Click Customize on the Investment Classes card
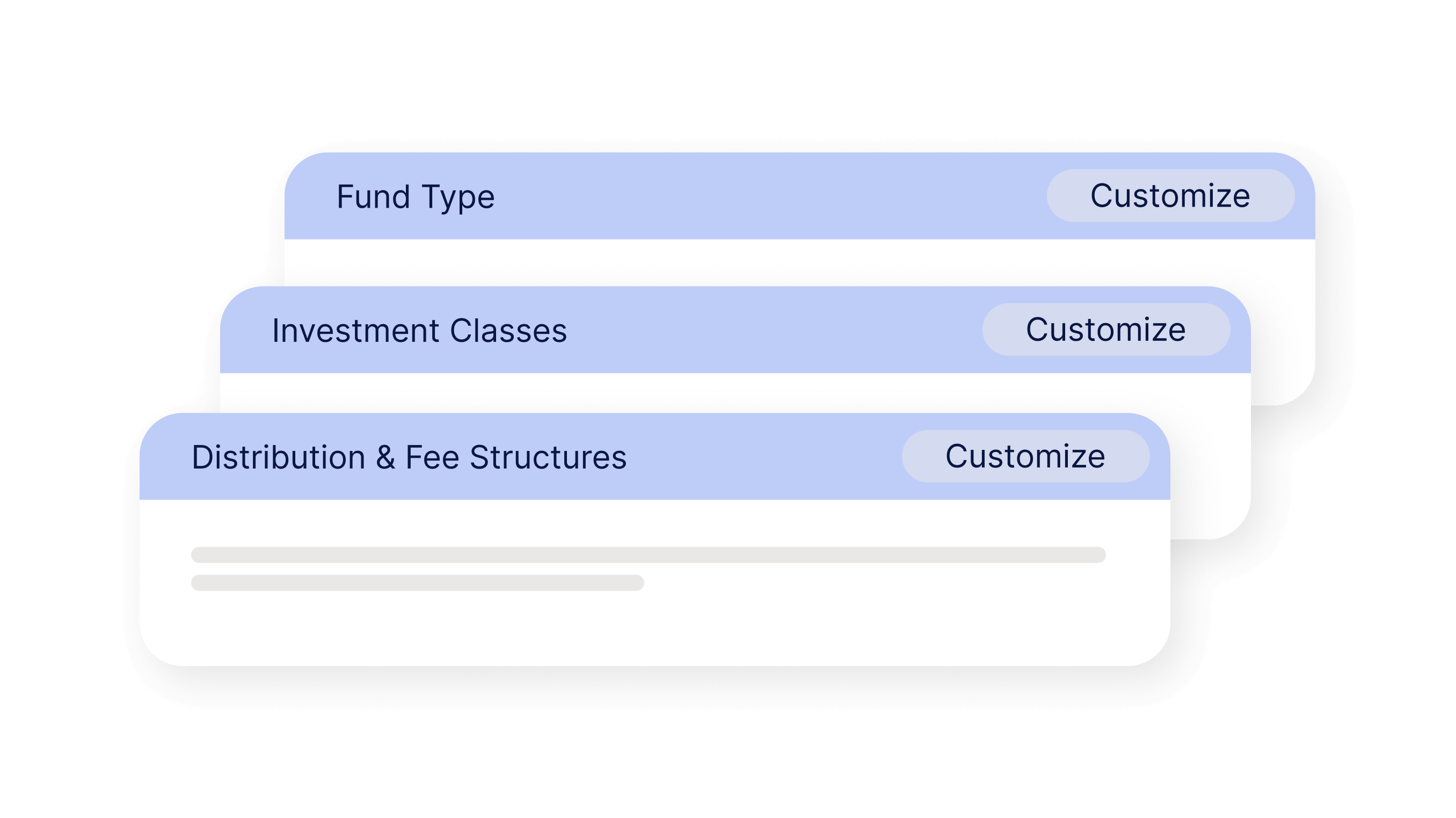The image size is (1456, 818). [1105, 330]
